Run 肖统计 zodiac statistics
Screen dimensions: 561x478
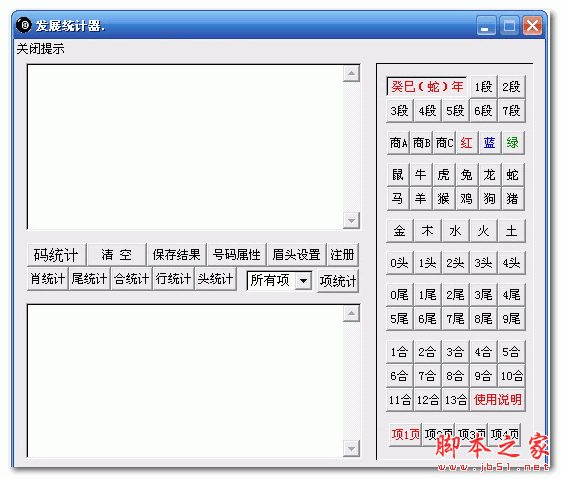(x=48, y=279)
